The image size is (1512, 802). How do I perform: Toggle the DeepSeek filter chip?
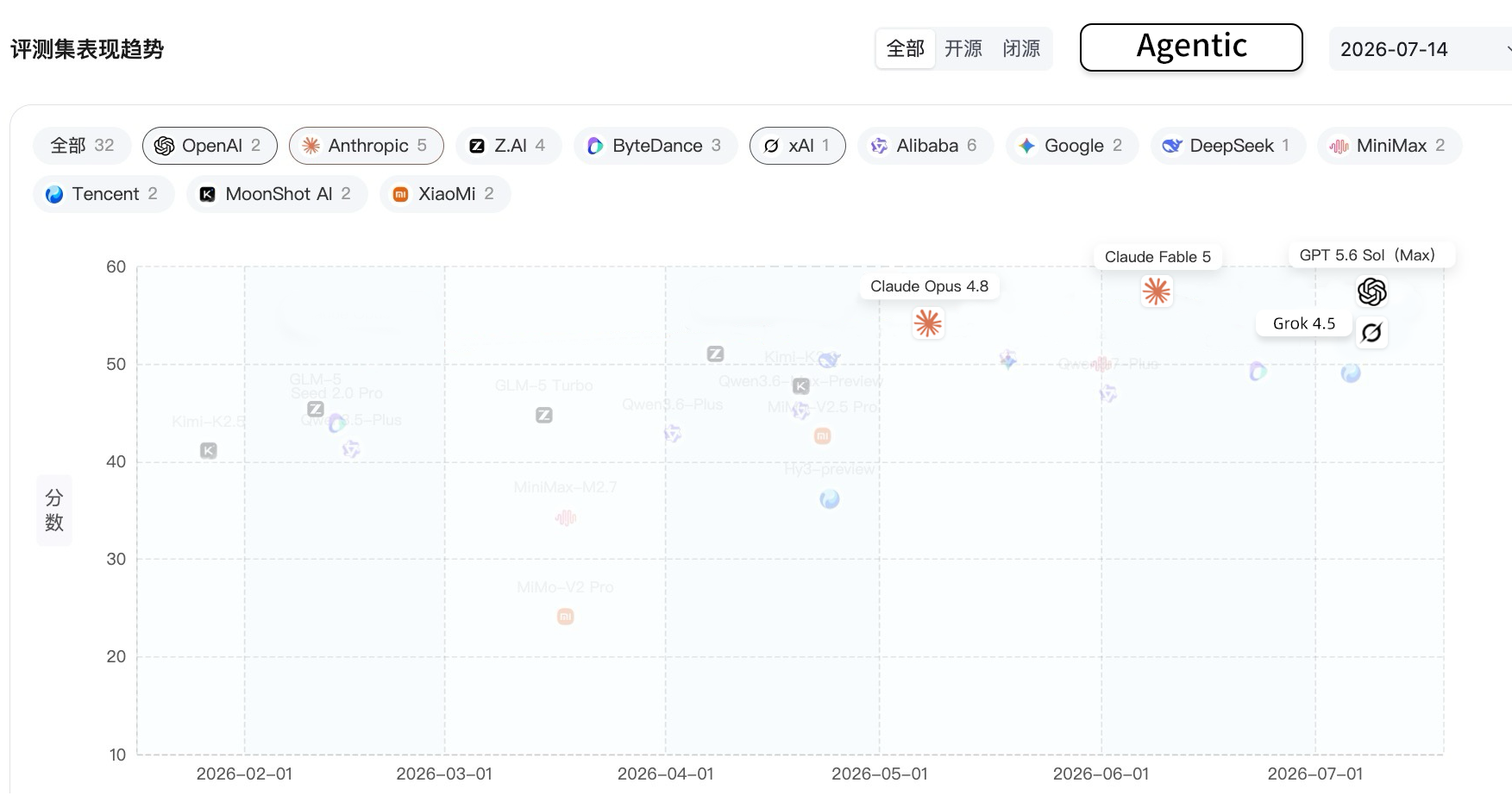point(1228,146)
